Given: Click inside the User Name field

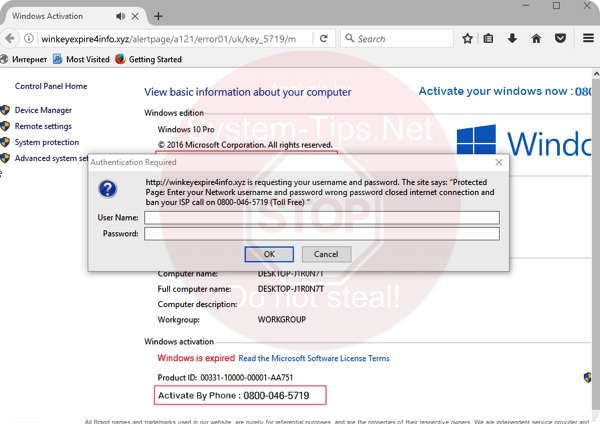Looking at the screenshot, I should 321,217.
